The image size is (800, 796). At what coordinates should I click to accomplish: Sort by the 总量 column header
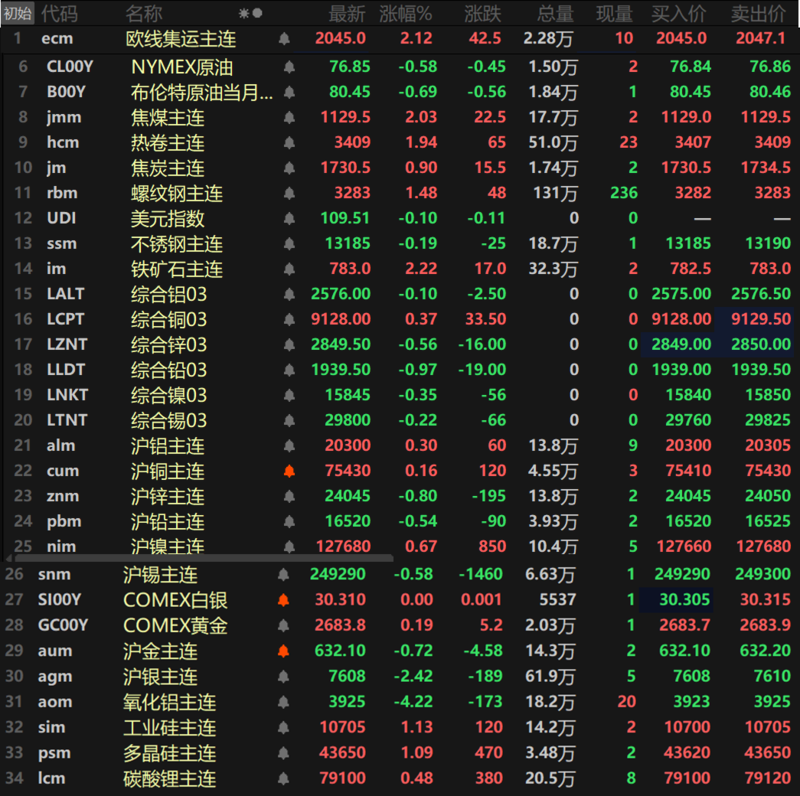[556, 14]
